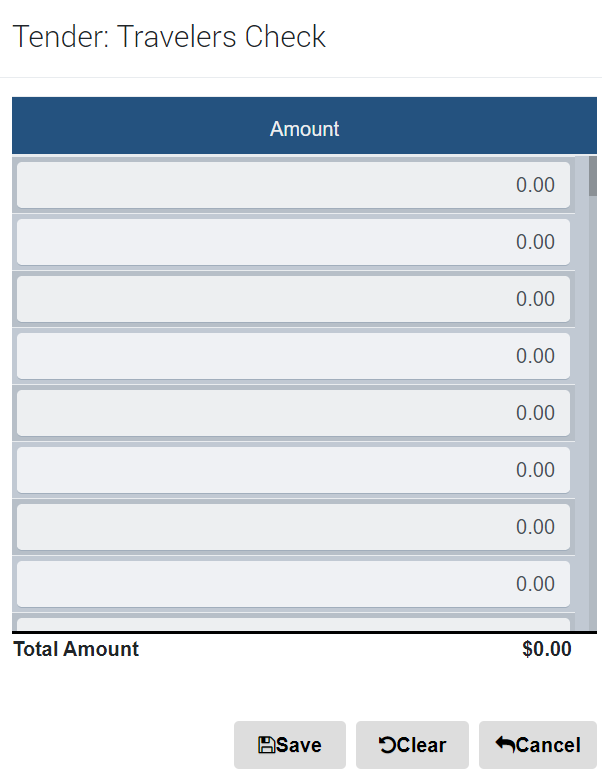602x778 pixels.
Task: Click the Total Amount label
Action: tap(76, 649)
